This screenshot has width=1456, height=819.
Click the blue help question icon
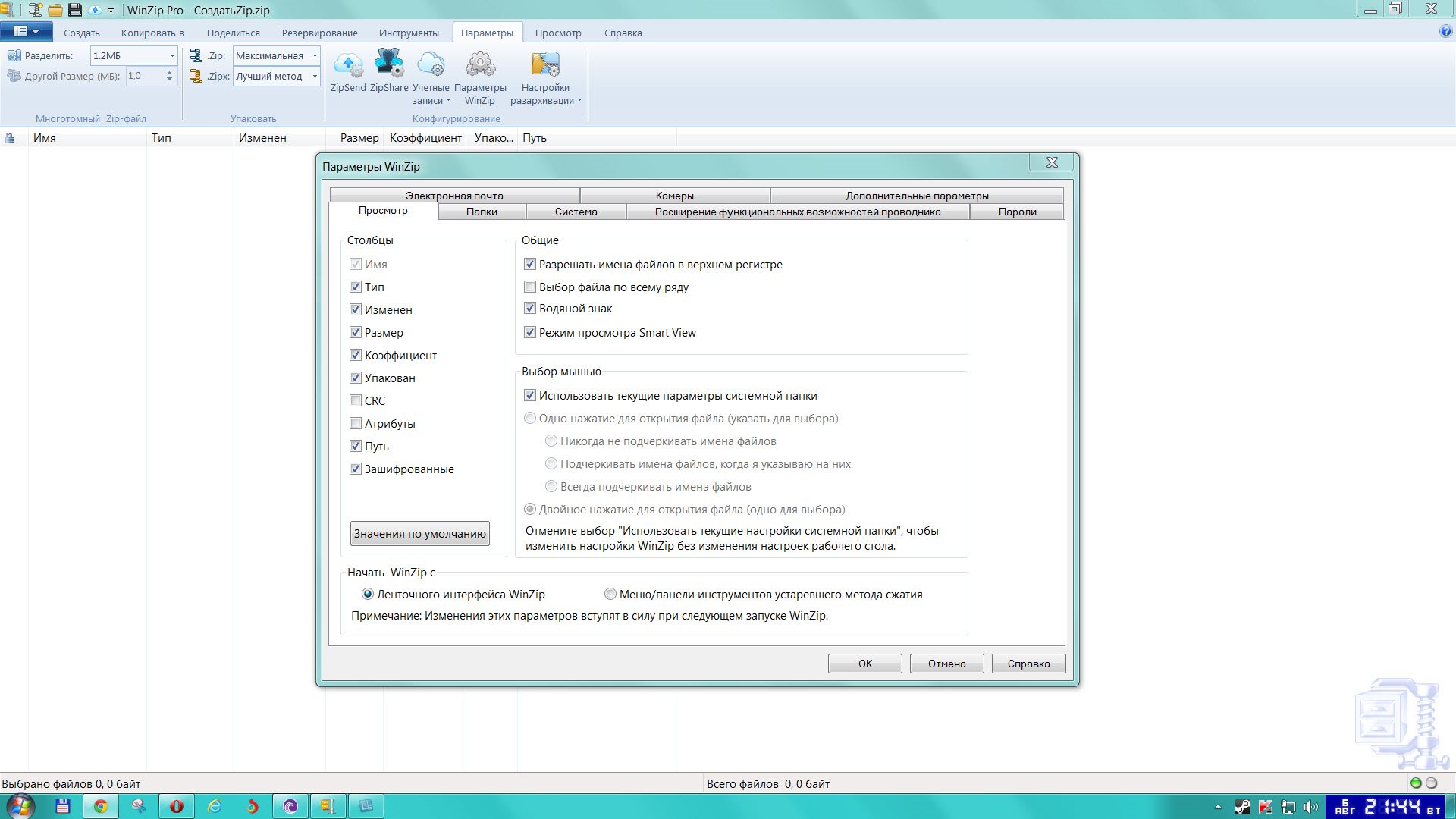[1446, 32]
